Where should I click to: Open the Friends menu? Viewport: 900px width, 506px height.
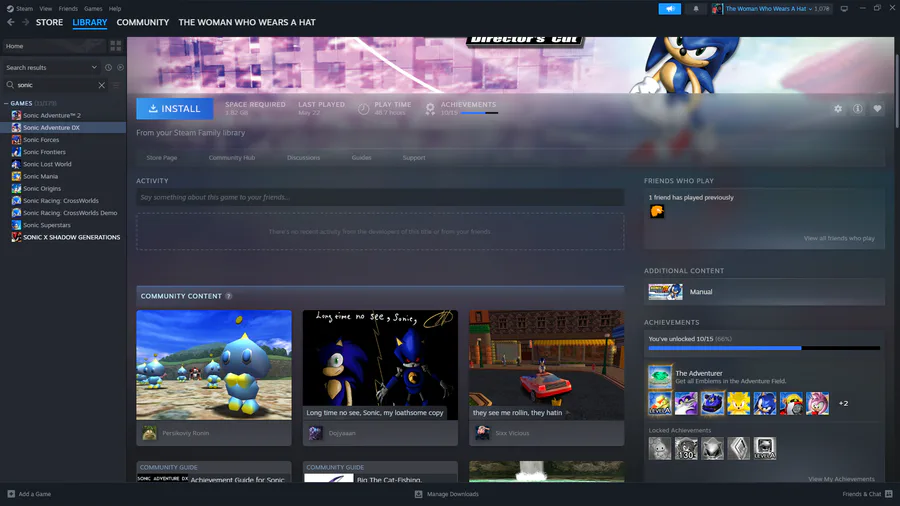point(68,9)
